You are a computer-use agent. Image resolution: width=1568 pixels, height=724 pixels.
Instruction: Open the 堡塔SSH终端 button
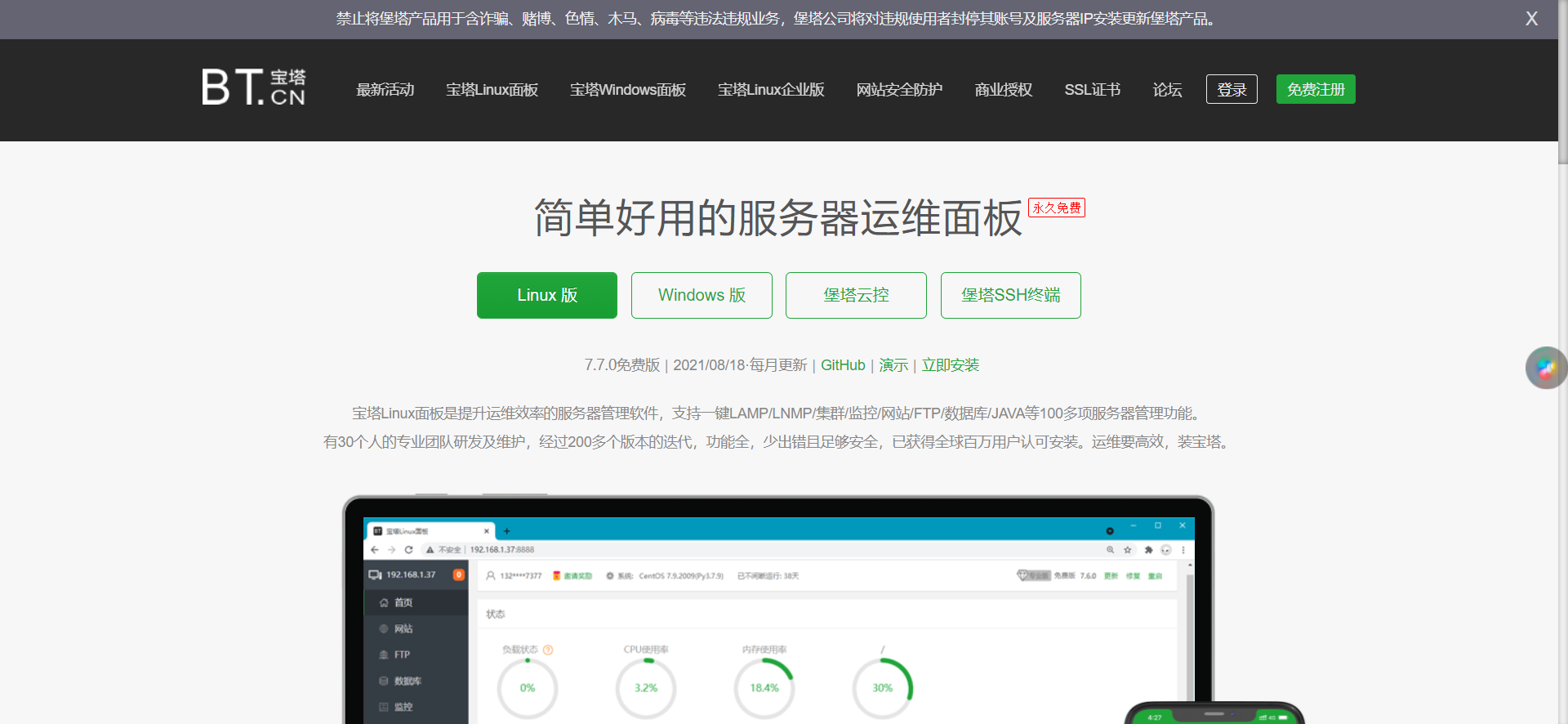pos(1011,295)
